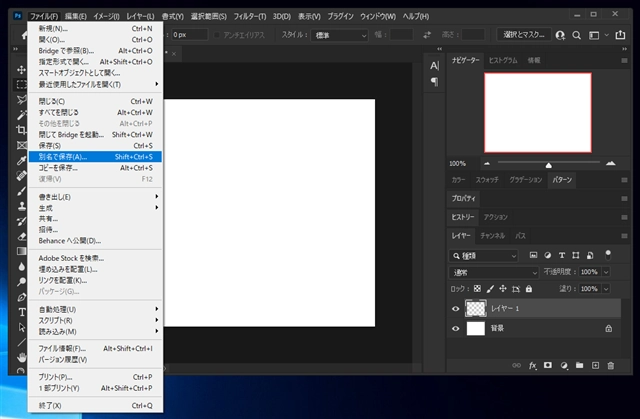
Task: Toggle lock transparent pixels icon
Action: (x=477, y=289)
